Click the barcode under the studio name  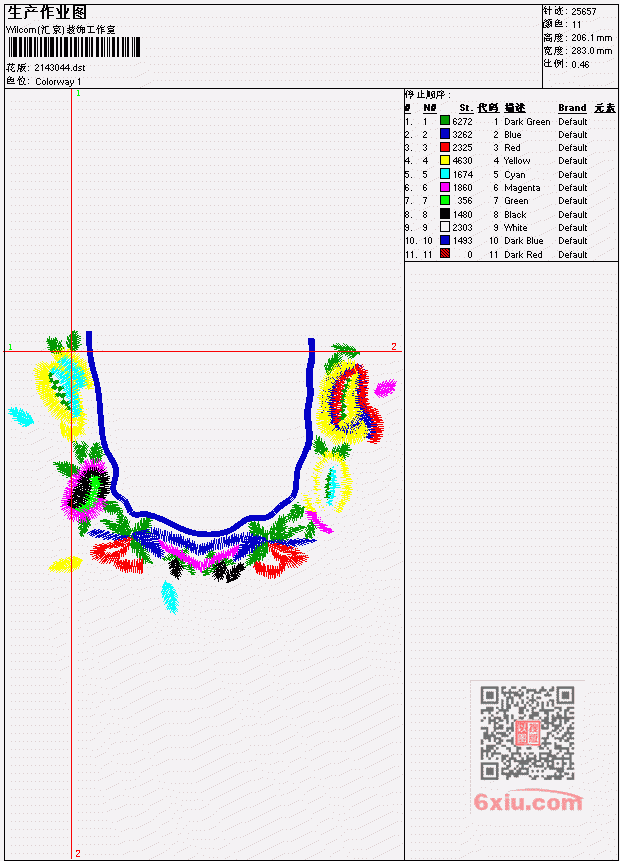[74, 47]
